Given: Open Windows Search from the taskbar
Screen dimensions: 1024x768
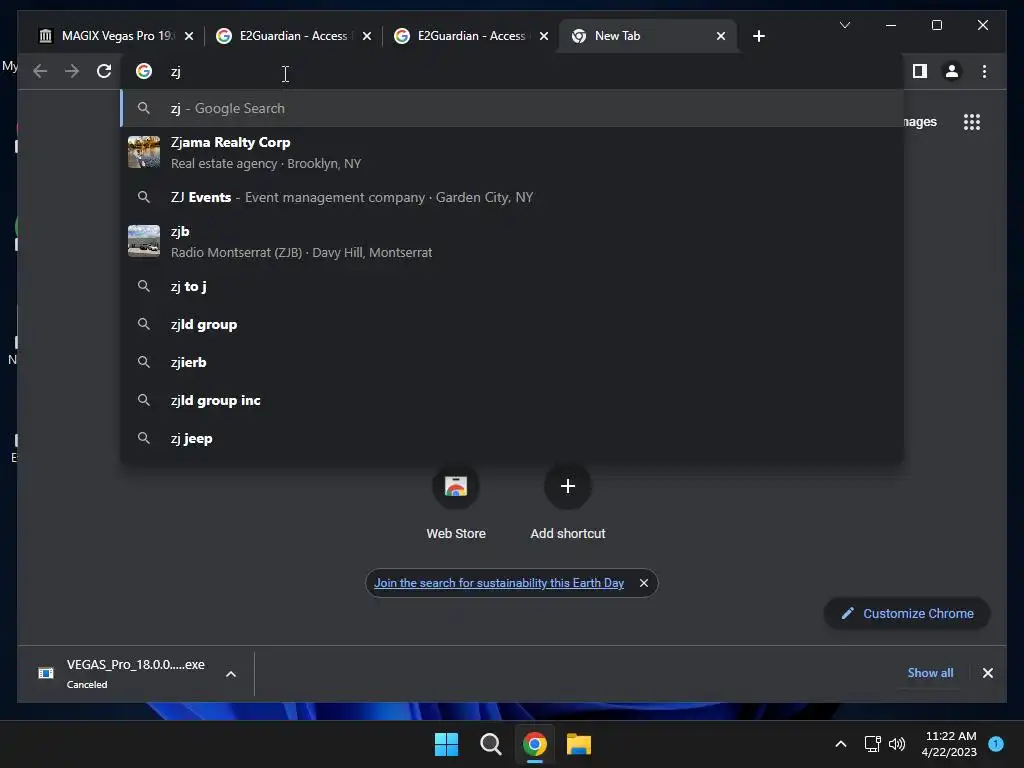Looking at the screenshot, I should pyautogui.click(x=490, y=744).
